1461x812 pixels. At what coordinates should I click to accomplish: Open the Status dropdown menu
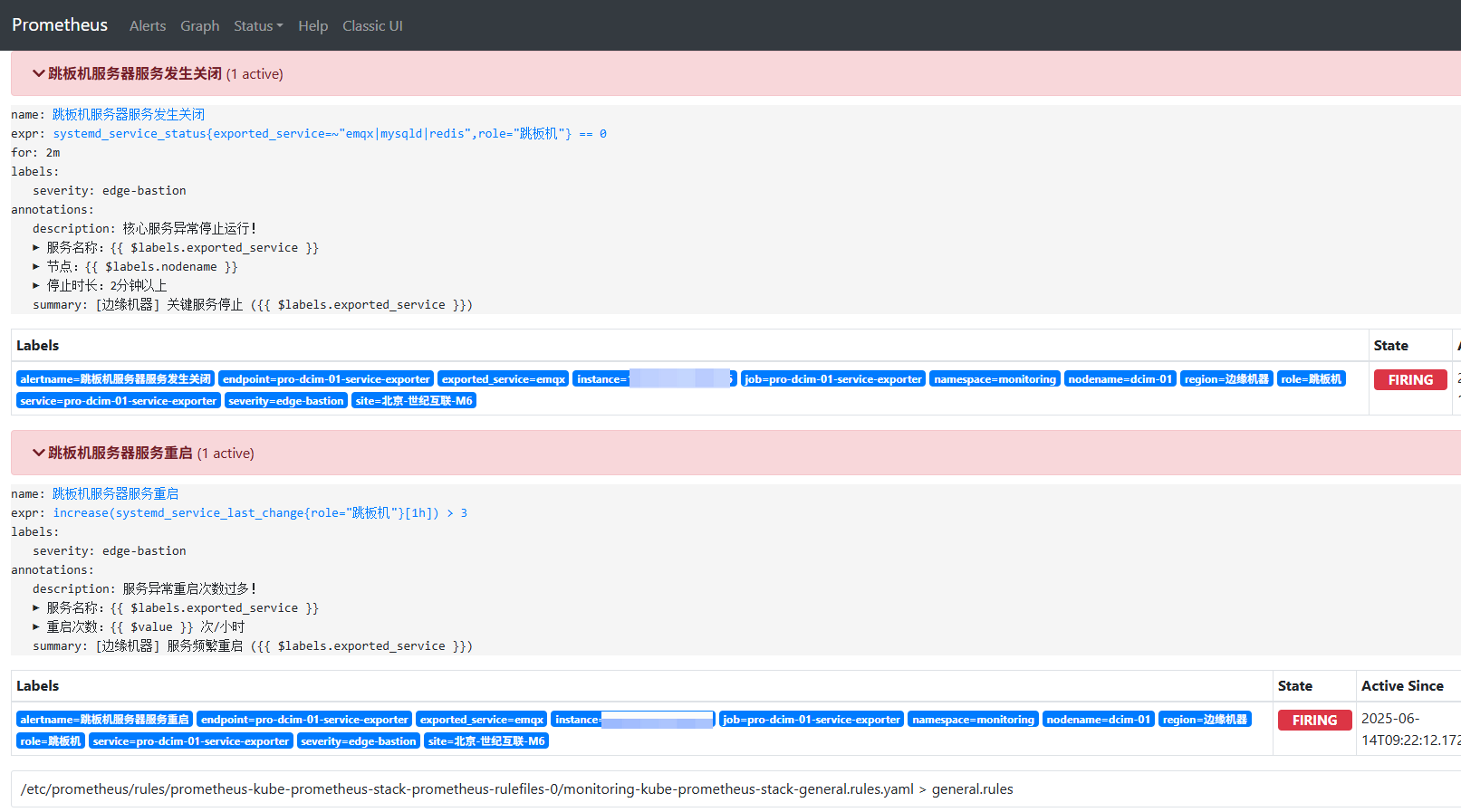tap(257, 26)
